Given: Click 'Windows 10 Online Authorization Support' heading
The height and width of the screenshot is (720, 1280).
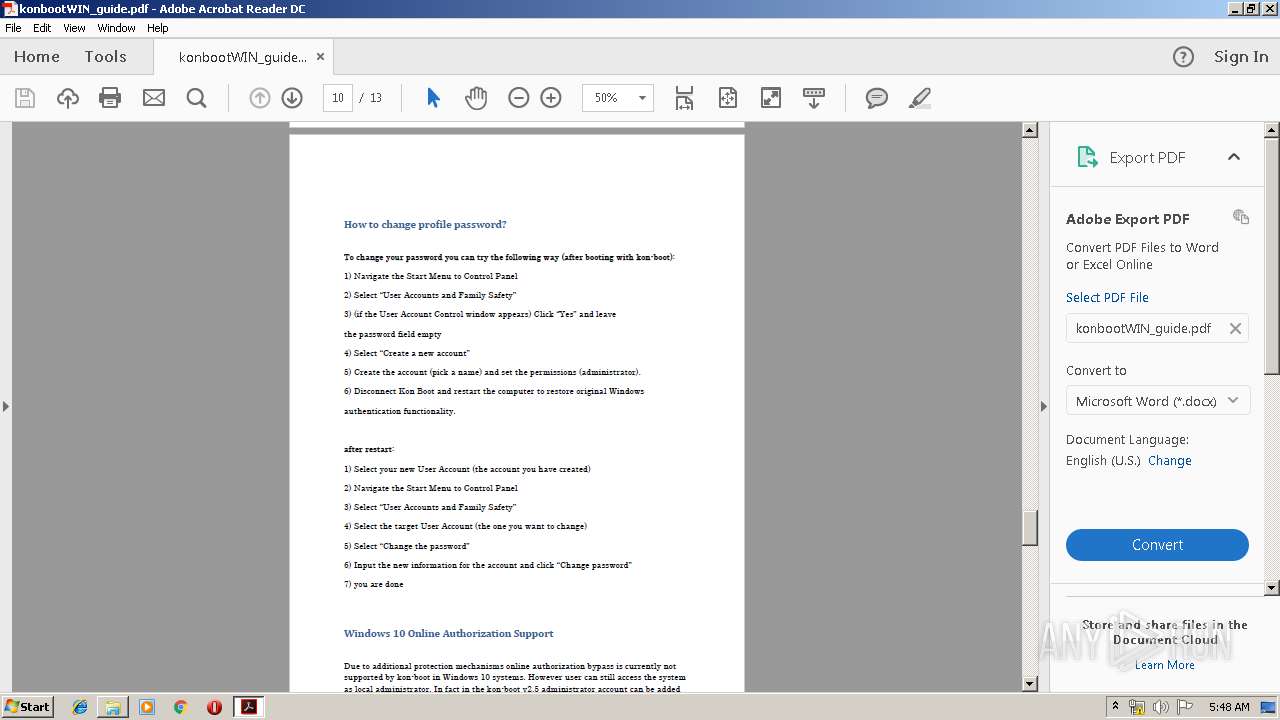Looking at the screenshot, I should [448, 633].
